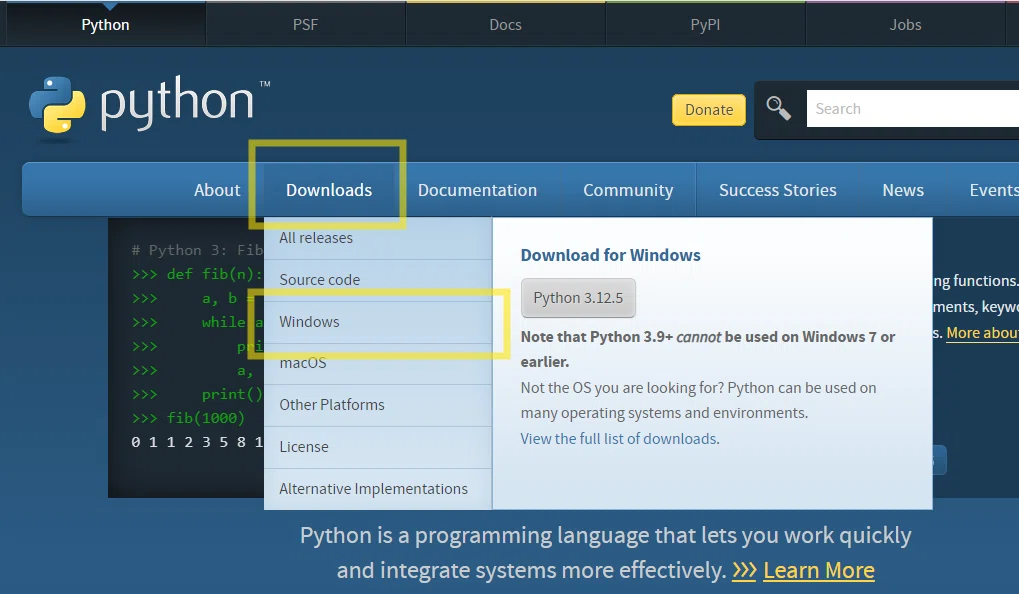Select macOS in the Downloads dropdown
Screen dimensions: 1019x594
pos(378,363)
